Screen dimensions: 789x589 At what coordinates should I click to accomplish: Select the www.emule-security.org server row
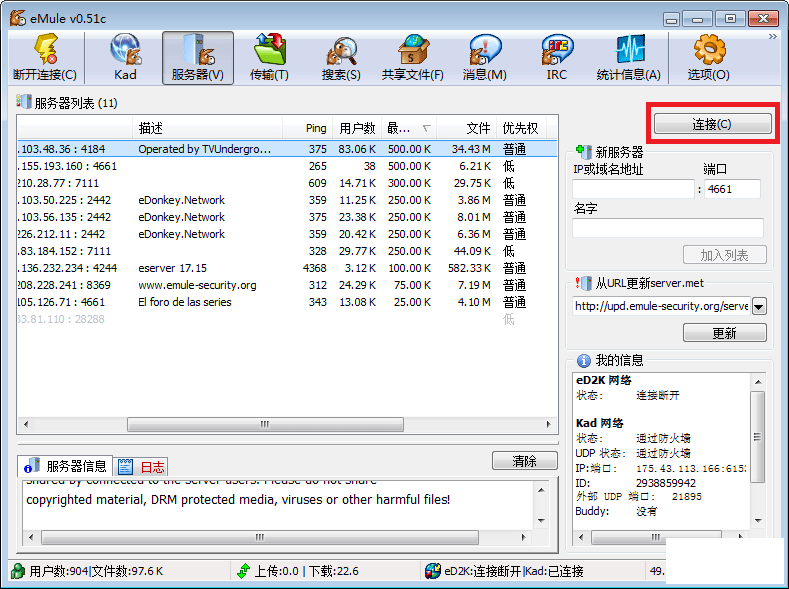tap(287, 285)
